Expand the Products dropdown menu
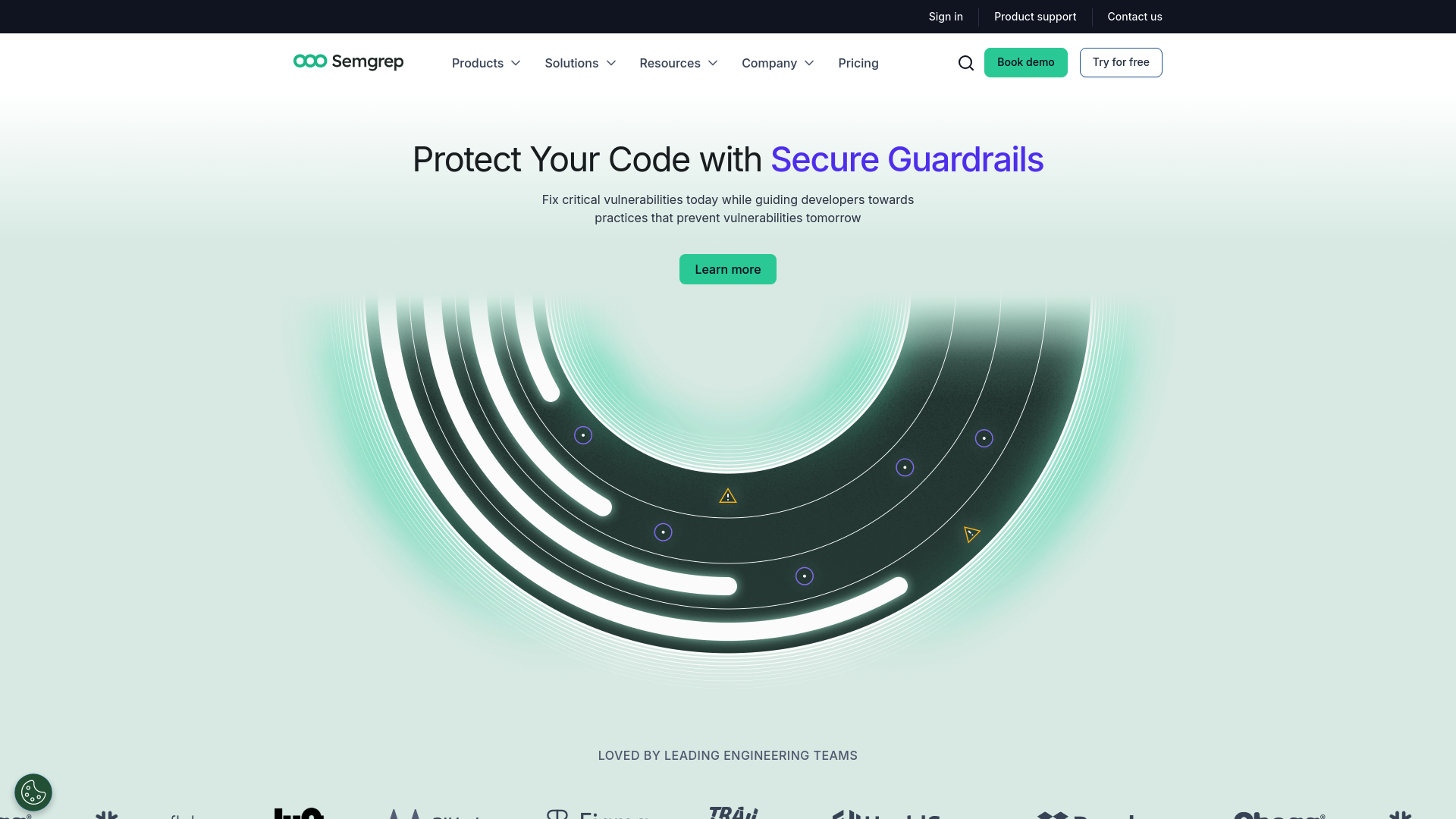 487,62
